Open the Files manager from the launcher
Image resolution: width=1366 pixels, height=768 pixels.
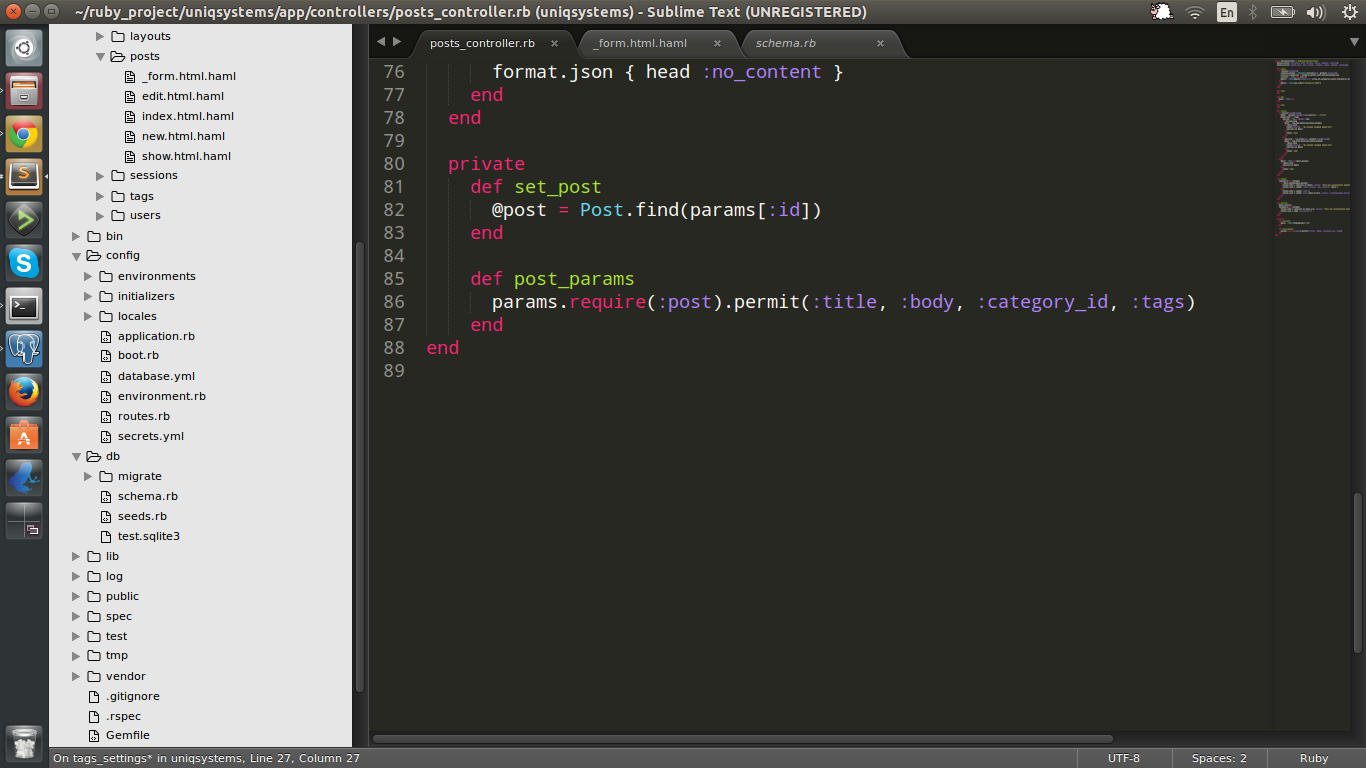click(24, 91)
